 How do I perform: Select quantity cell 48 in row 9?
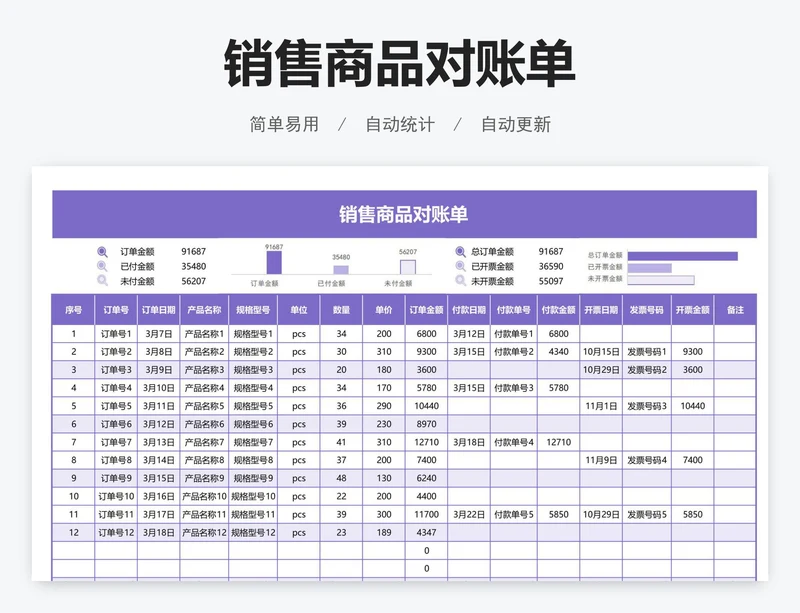tap(341, 478)
